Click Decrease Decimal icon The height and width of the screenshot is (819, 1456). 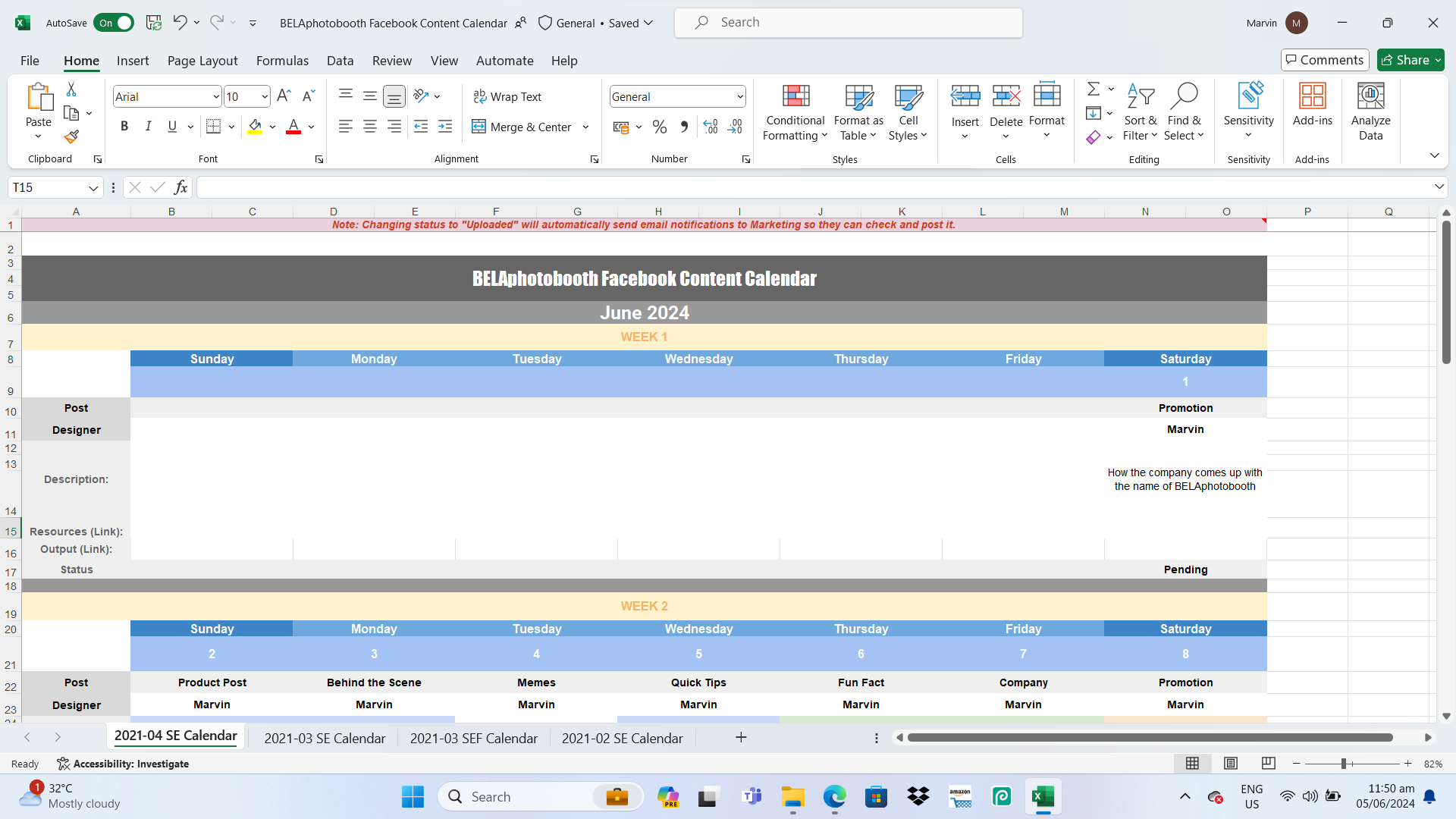coord(735,127)
